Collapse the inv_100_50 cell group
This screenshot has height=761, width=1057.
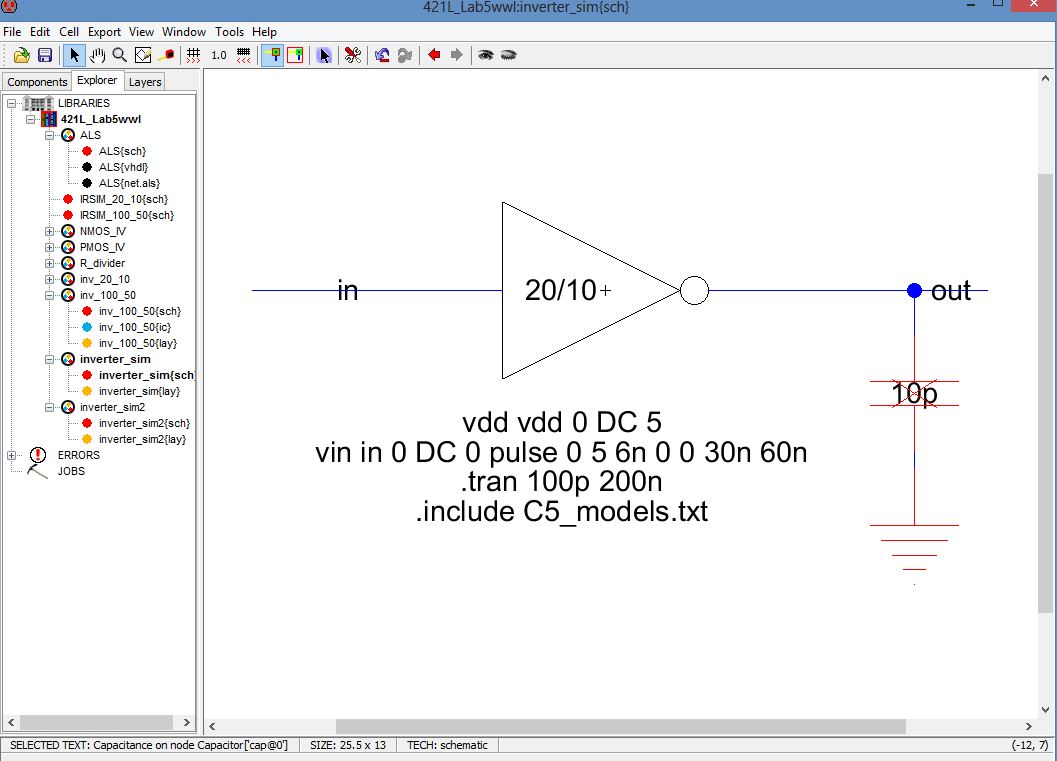49,295
